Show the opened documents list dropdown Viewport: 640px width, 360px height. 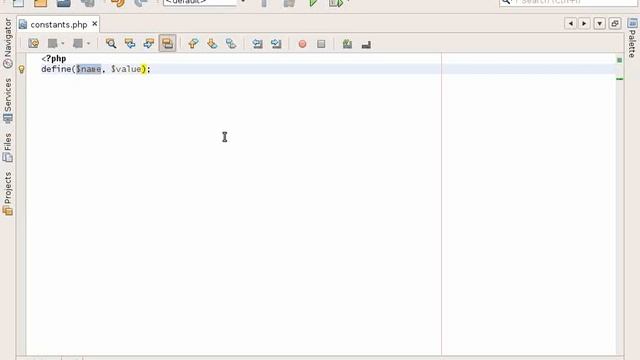599,24
